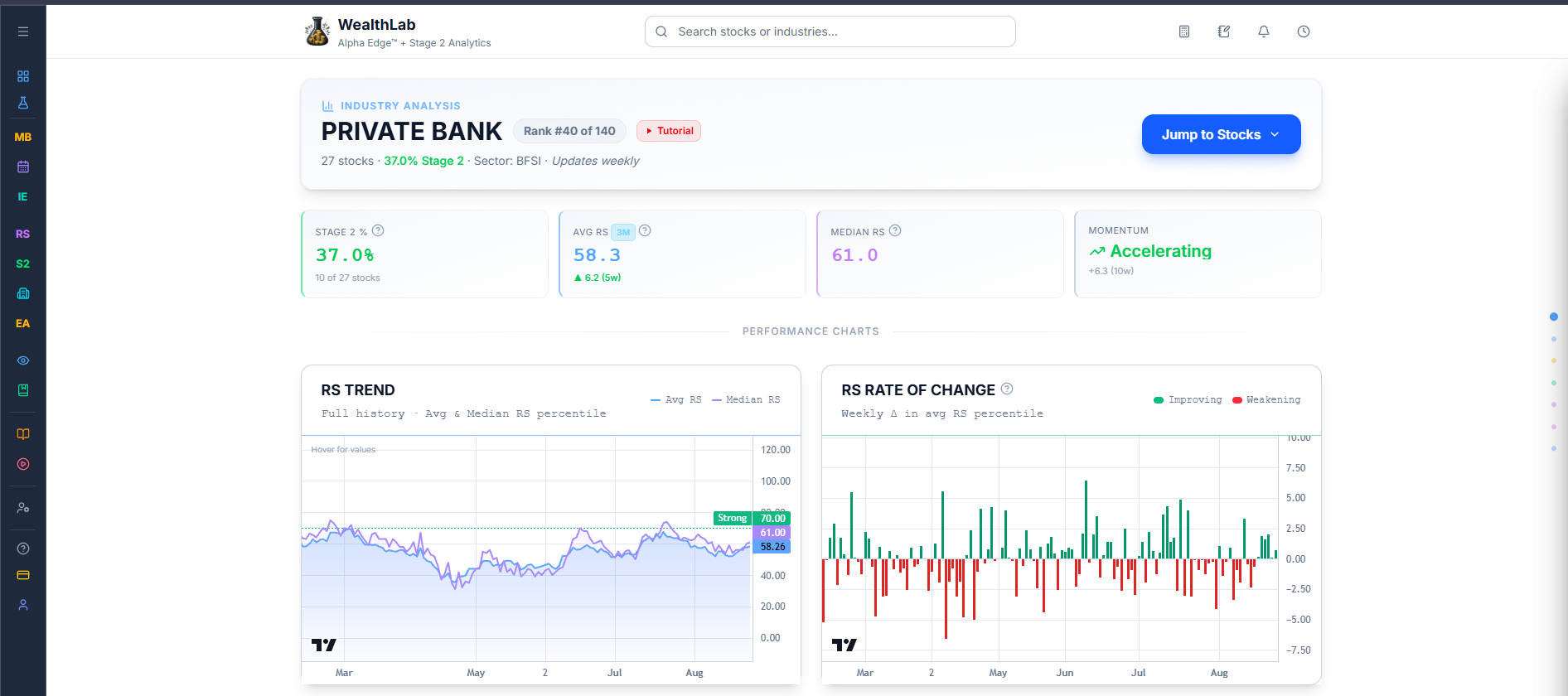Viewport: 1568px width, 696px height.
Task: Click the purple 61.00 price label
Action: tap(772, 533)
